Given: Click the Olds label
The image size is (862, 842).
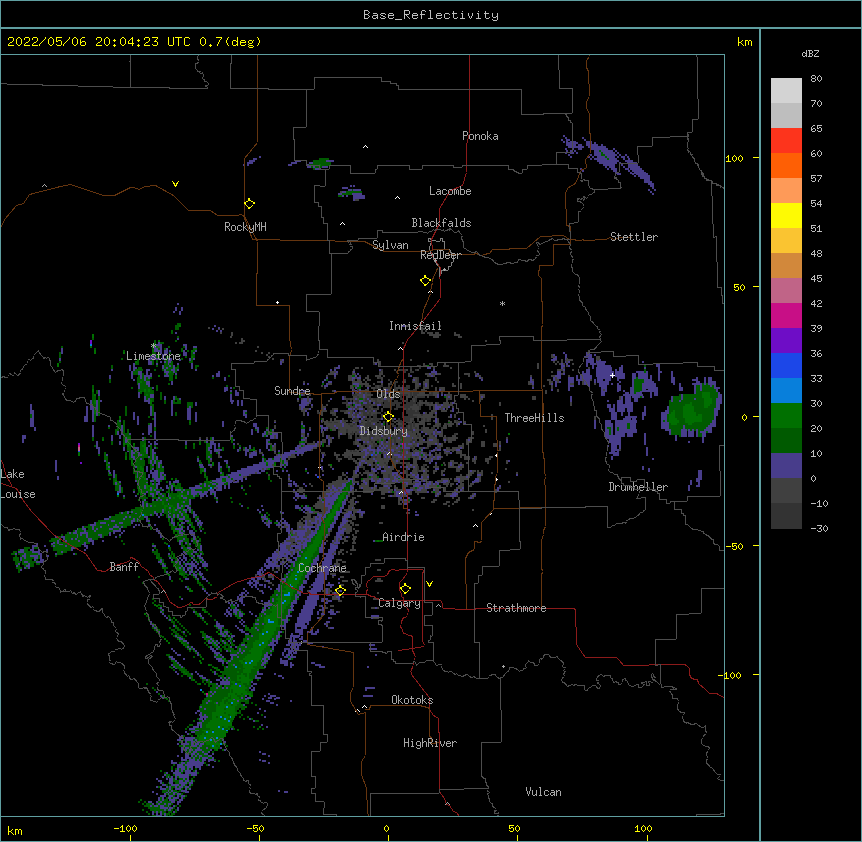Looking at the screenshot, I should coord(388,394).
